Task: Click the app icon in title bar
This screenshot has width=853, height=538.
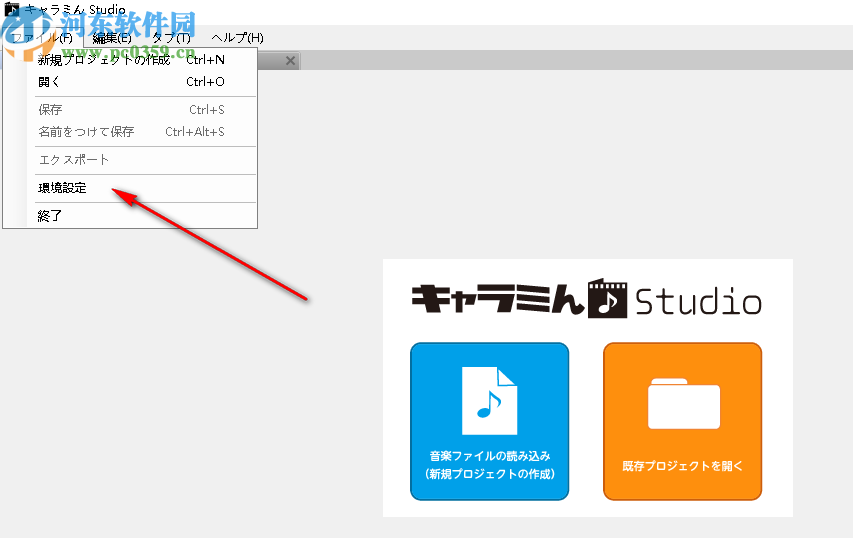Action: (x=11, y=10)
